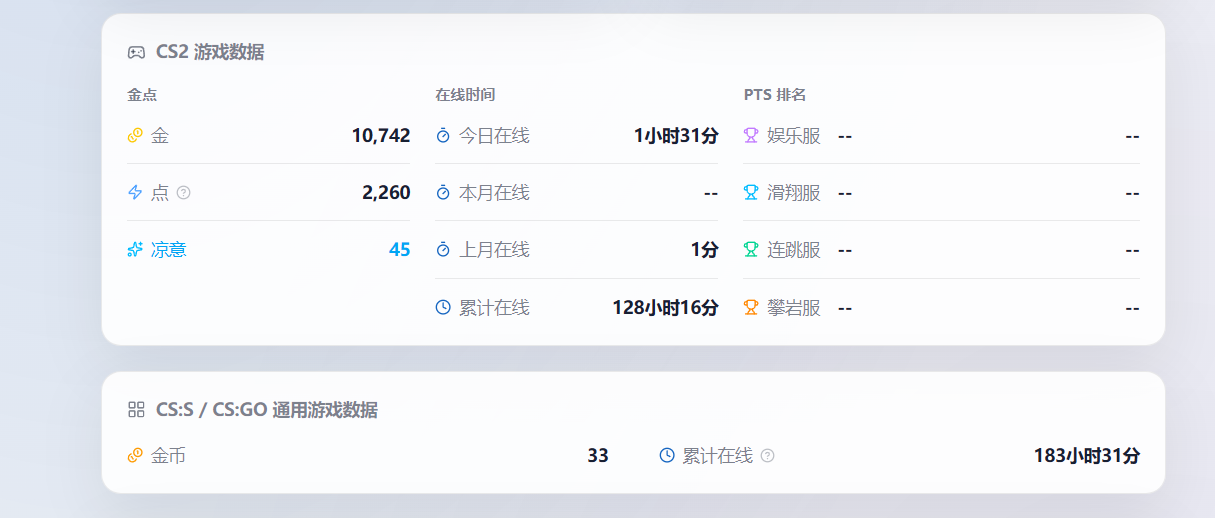
Task: Click the 上月在线 label
Action: point(494,249)
